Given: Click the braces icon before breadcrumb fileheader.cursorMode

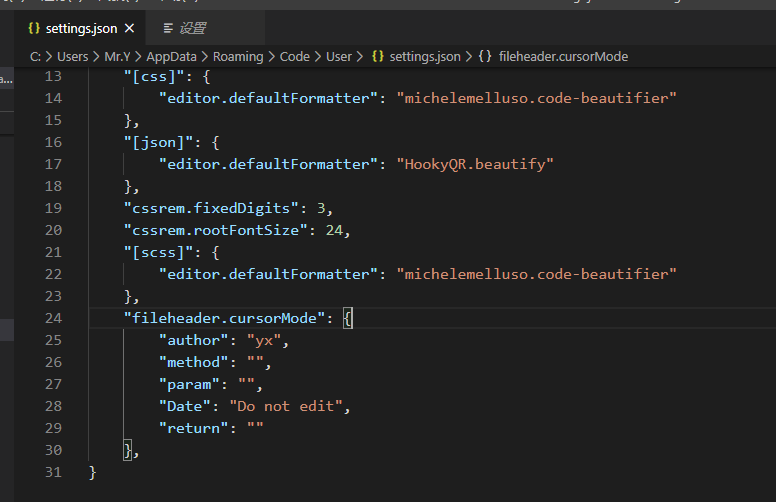Looking at the screenshot, I should point(485,56).
